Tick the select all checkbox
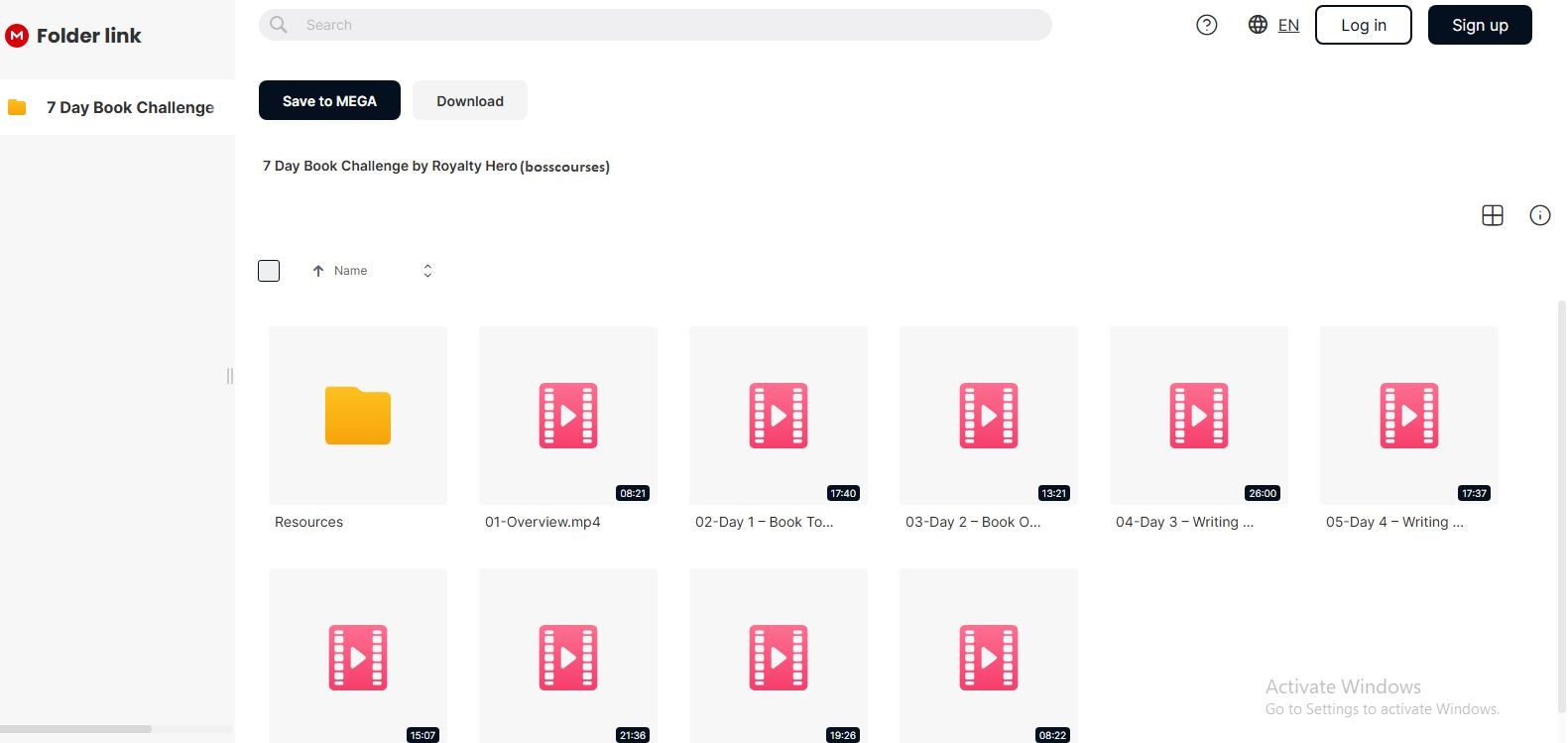The width and height of the screenshot is (1568, 743). (x=269, y=271)
